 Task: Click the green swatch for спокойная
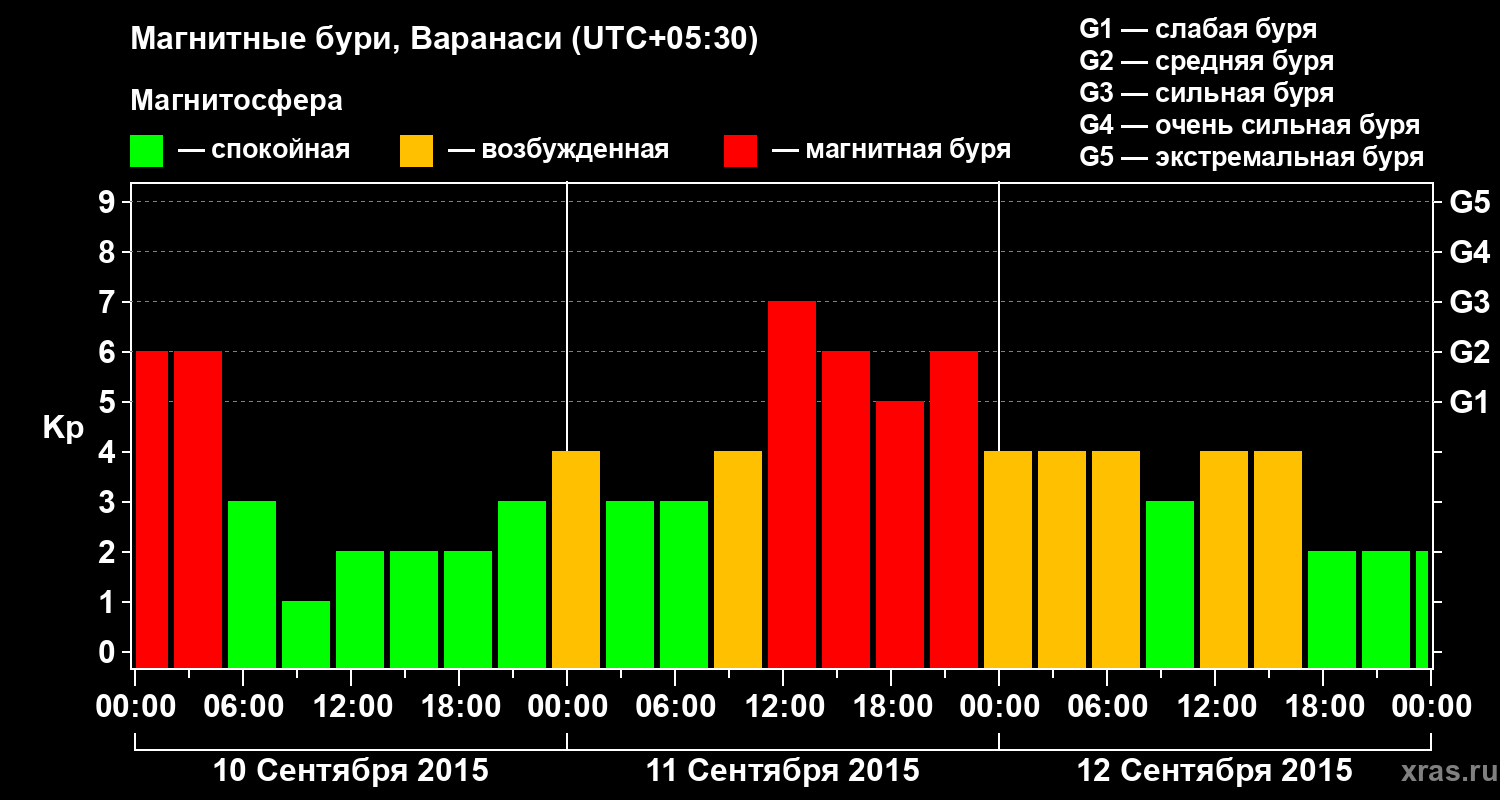(146, 151)
